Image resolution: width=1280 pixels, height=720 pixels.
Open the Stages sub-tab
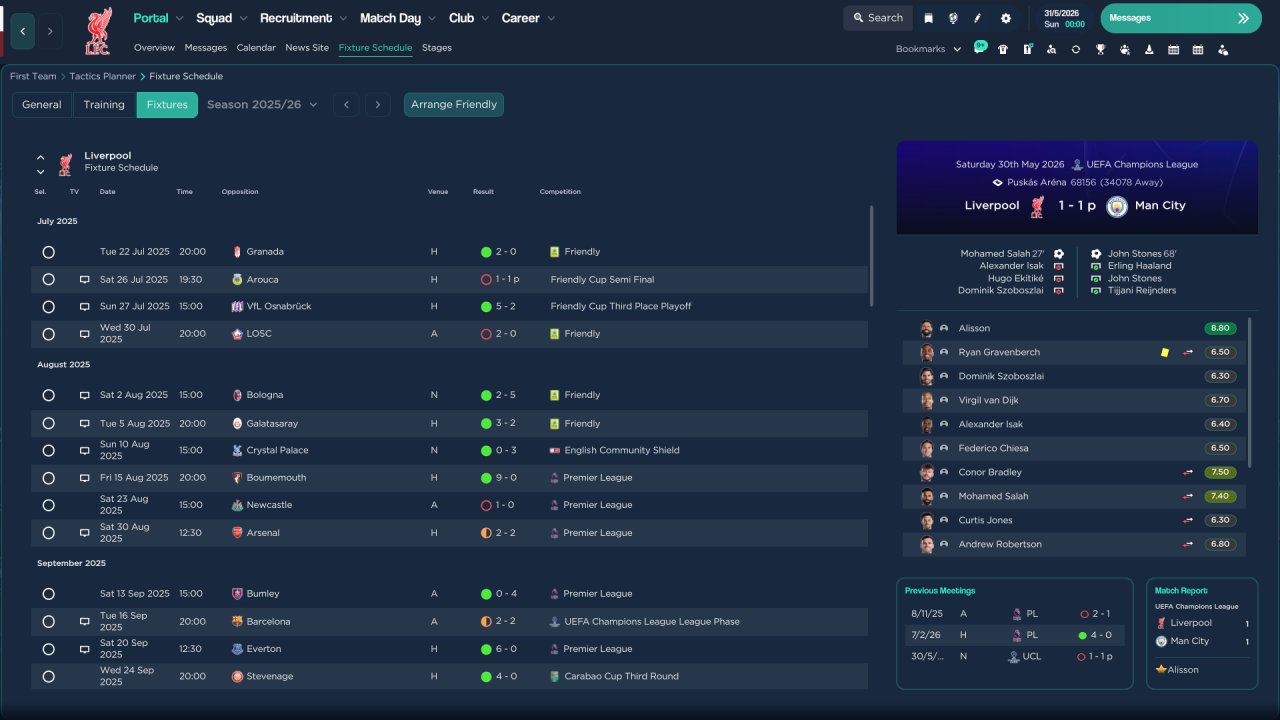437,48
